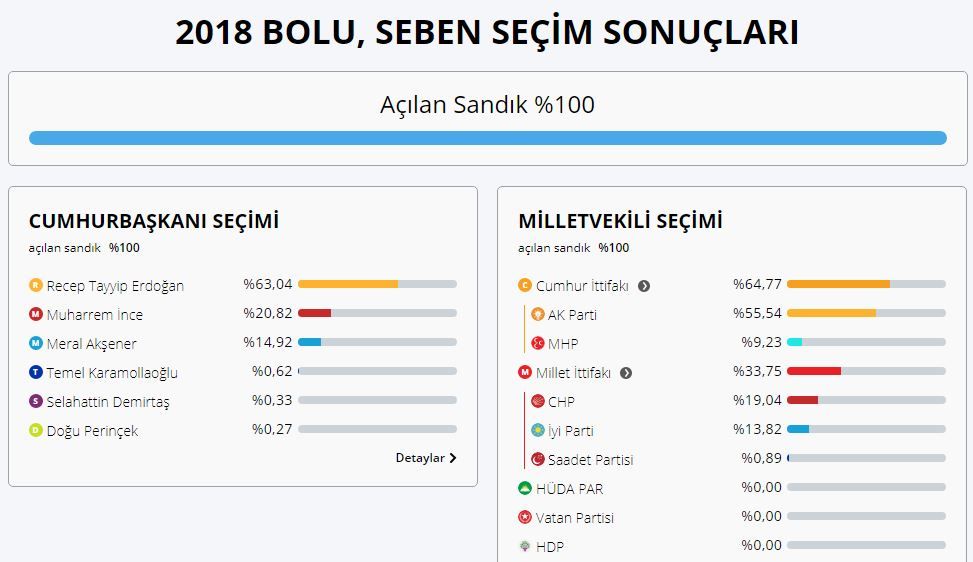This screenshot has height=562, width=973.
Task: Click the AK Parti logo icon
Action: point(537,314)
